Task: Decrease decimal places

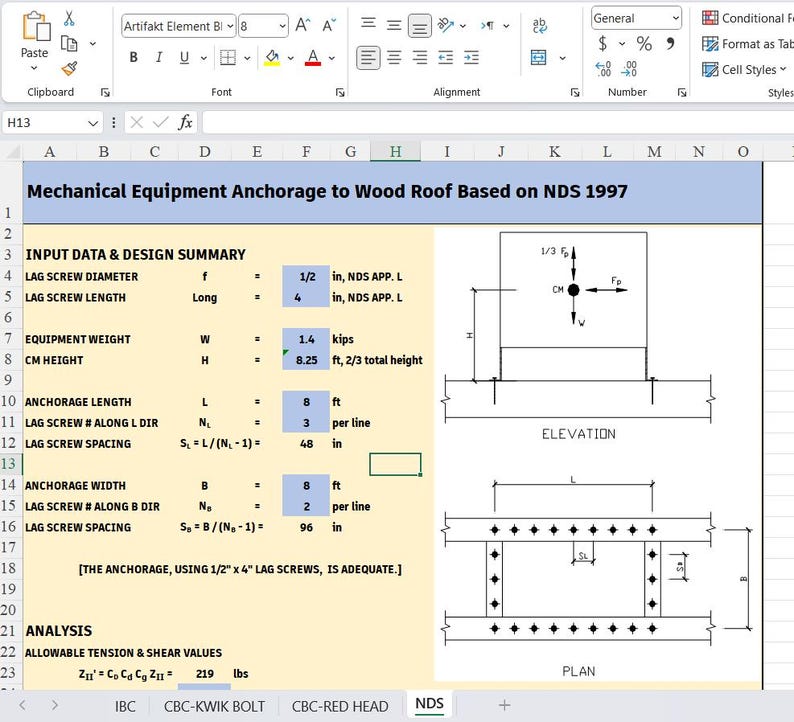Action: [x=629, y=69]
